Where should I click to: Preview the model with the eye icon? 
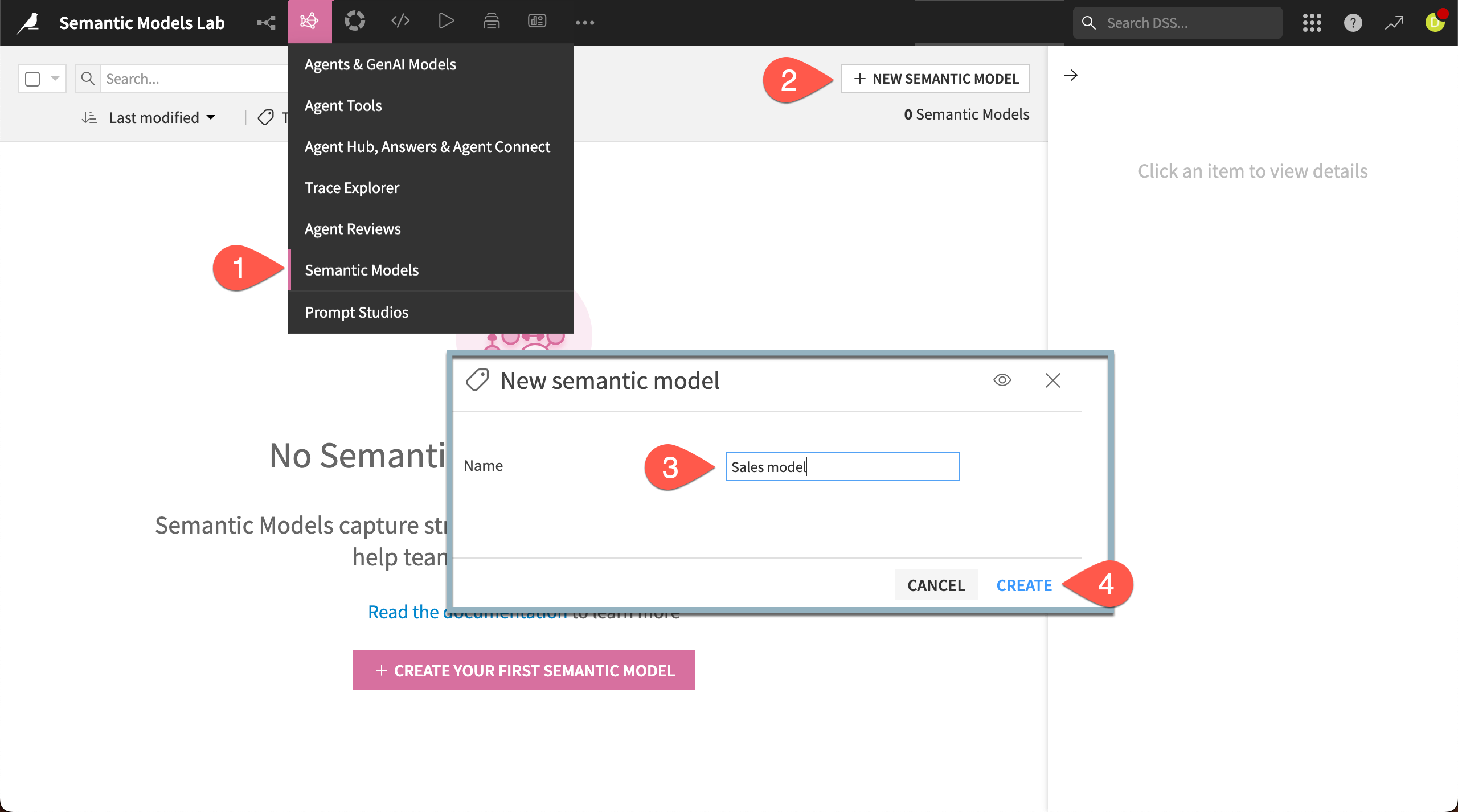coord(1002,380)
